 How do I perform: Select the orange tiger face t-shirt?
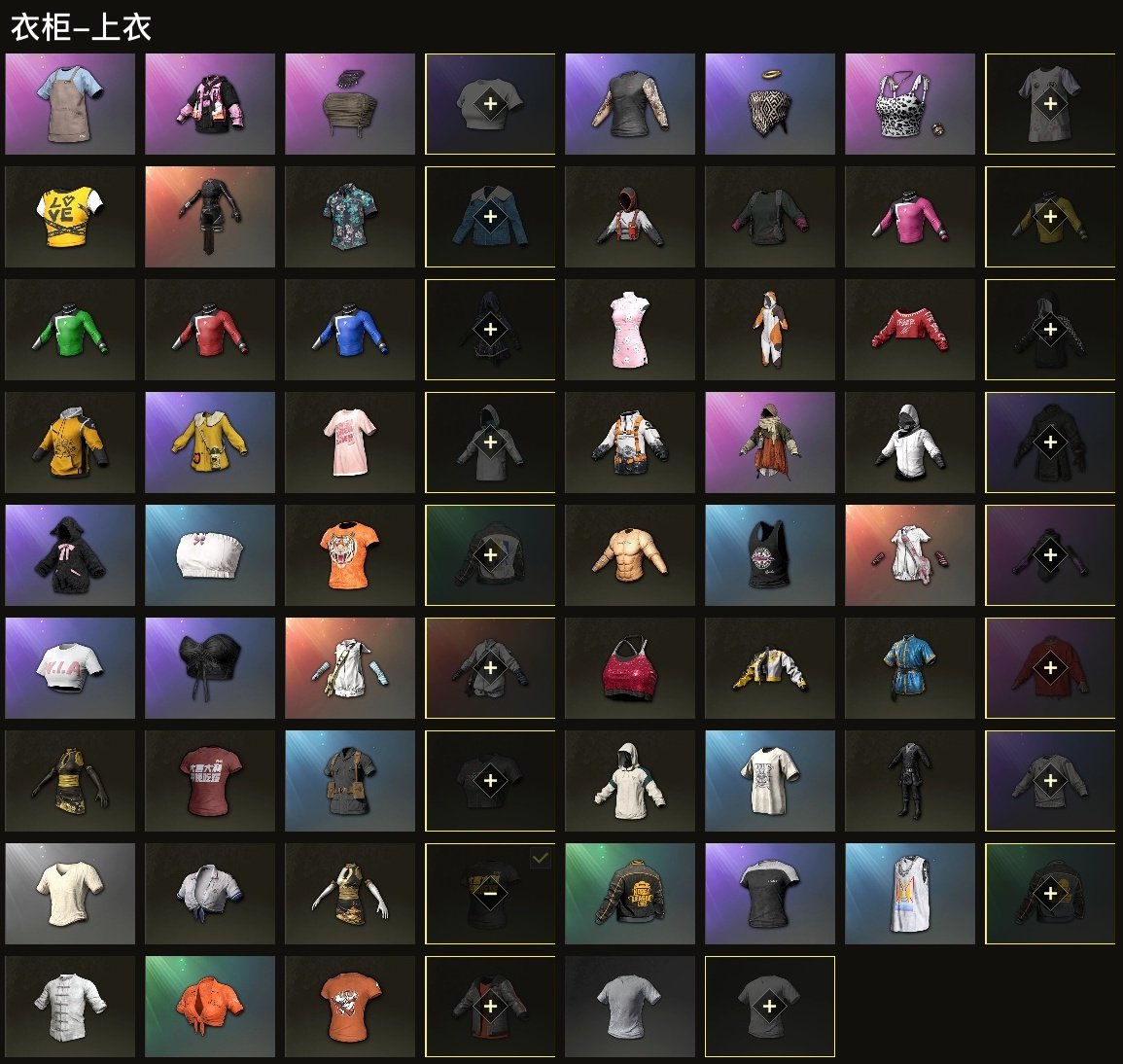coord(349,554)
